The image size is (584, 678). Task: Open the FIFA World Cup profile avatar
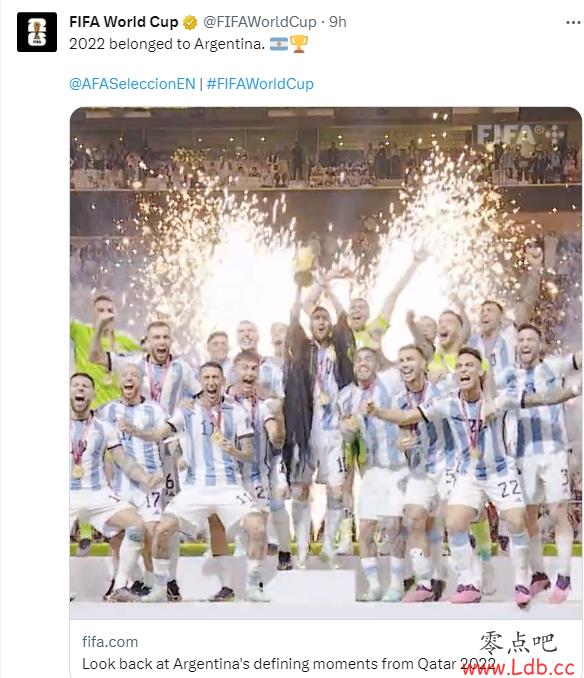[37, 32]
